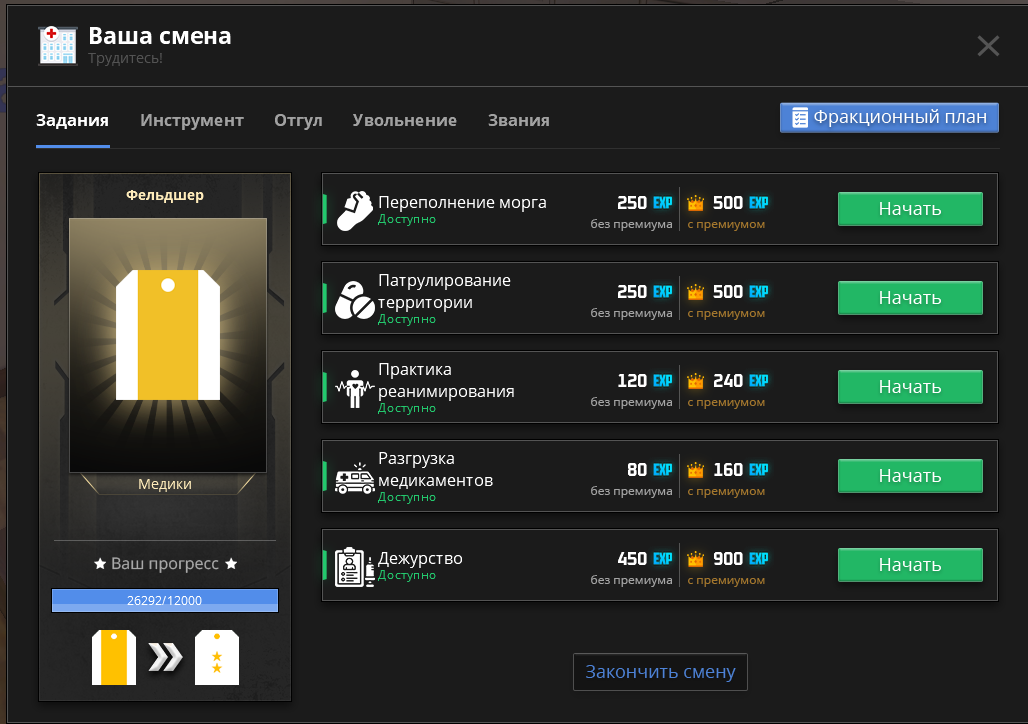Start the Переполнение морга task

[910, 209]
